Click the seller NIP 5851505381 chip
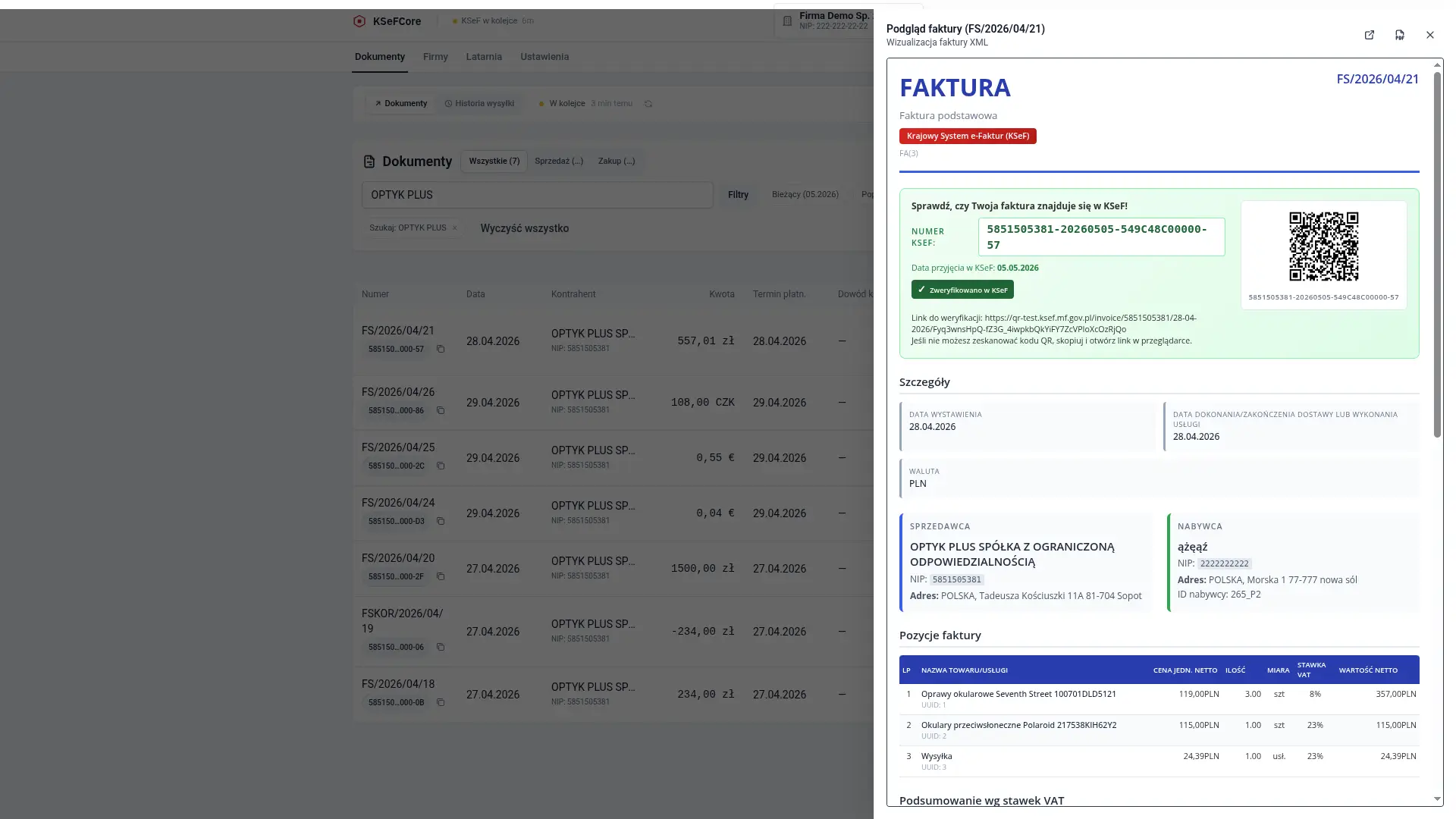 (957, 580)
